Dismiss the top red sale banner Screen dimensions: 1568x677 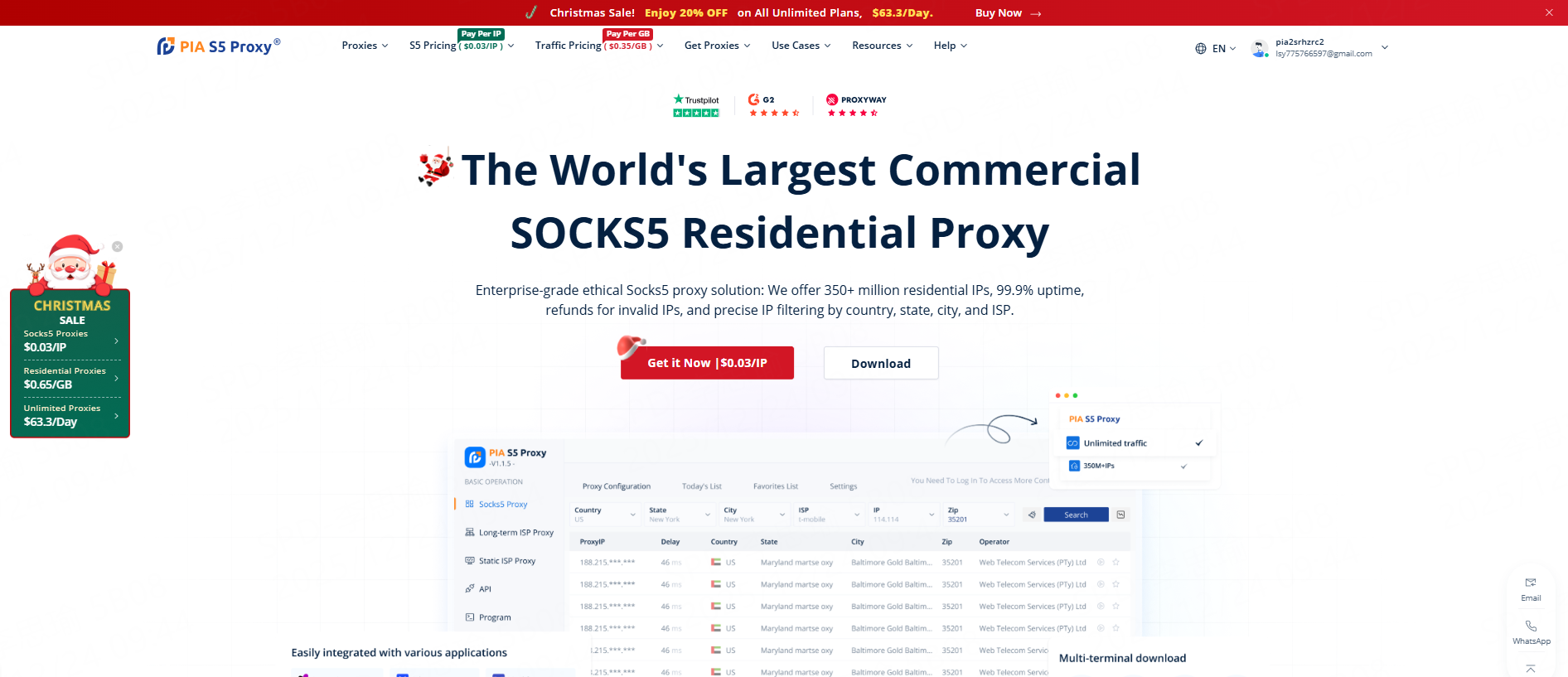point(1549,12)
